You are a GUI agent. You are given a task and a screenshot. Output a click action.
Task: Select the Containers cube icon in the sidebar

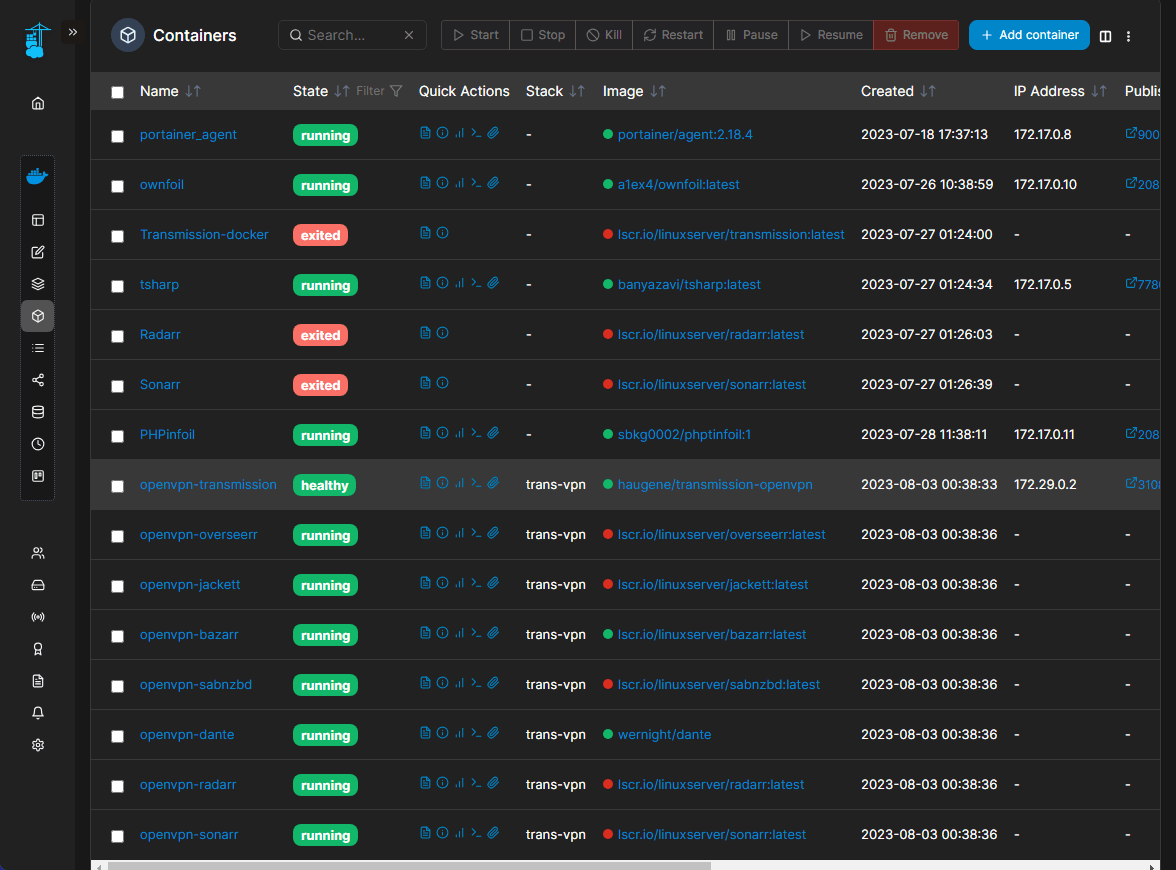click(x=38, y=316)
